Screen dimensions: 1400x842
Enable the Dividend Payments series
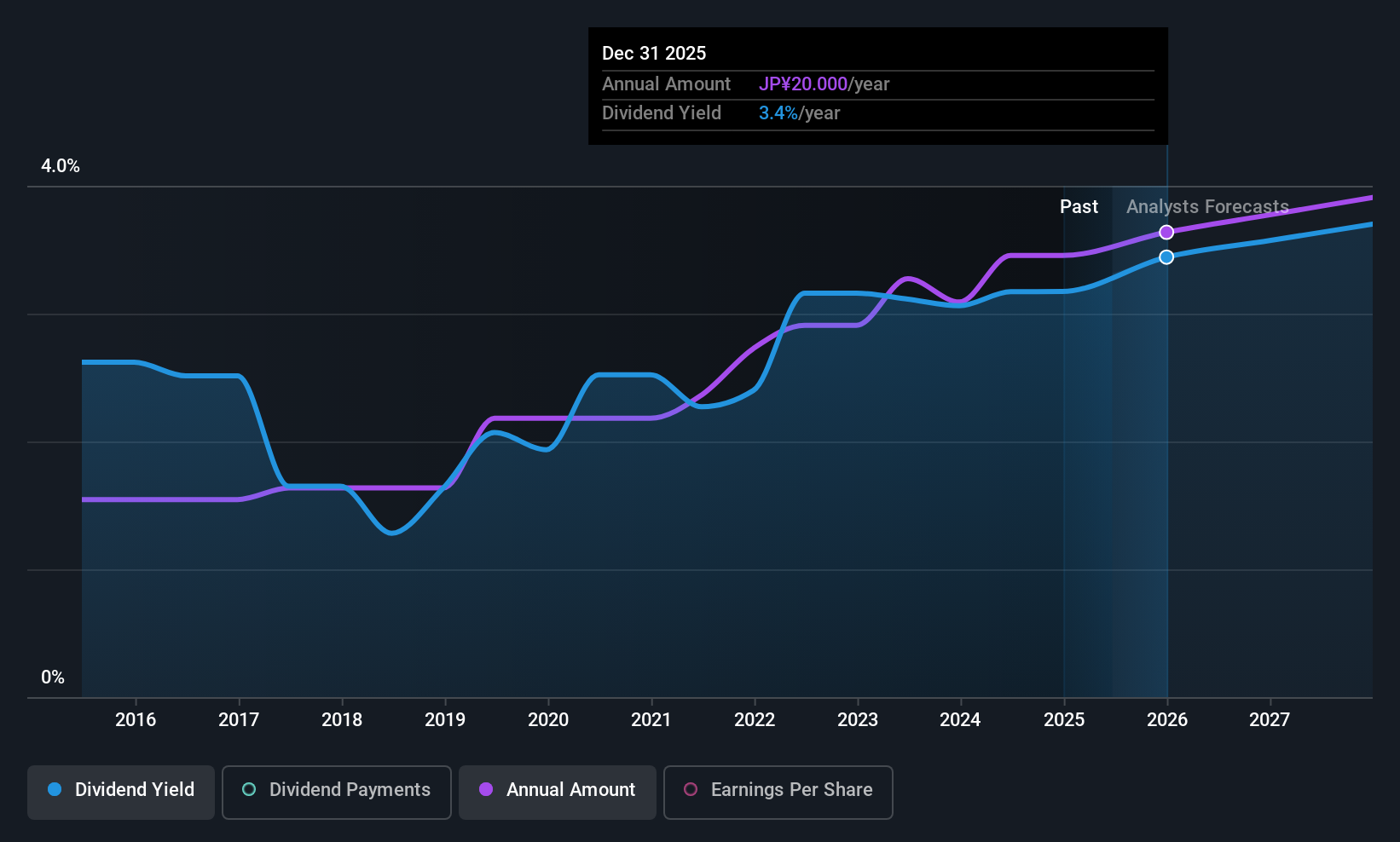(x=337, y=793)
